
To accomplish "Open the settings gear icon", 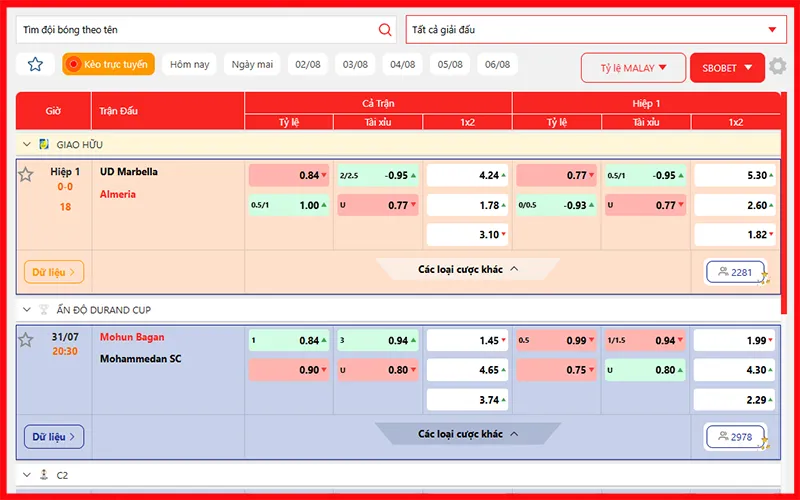I will click(777, 67).
